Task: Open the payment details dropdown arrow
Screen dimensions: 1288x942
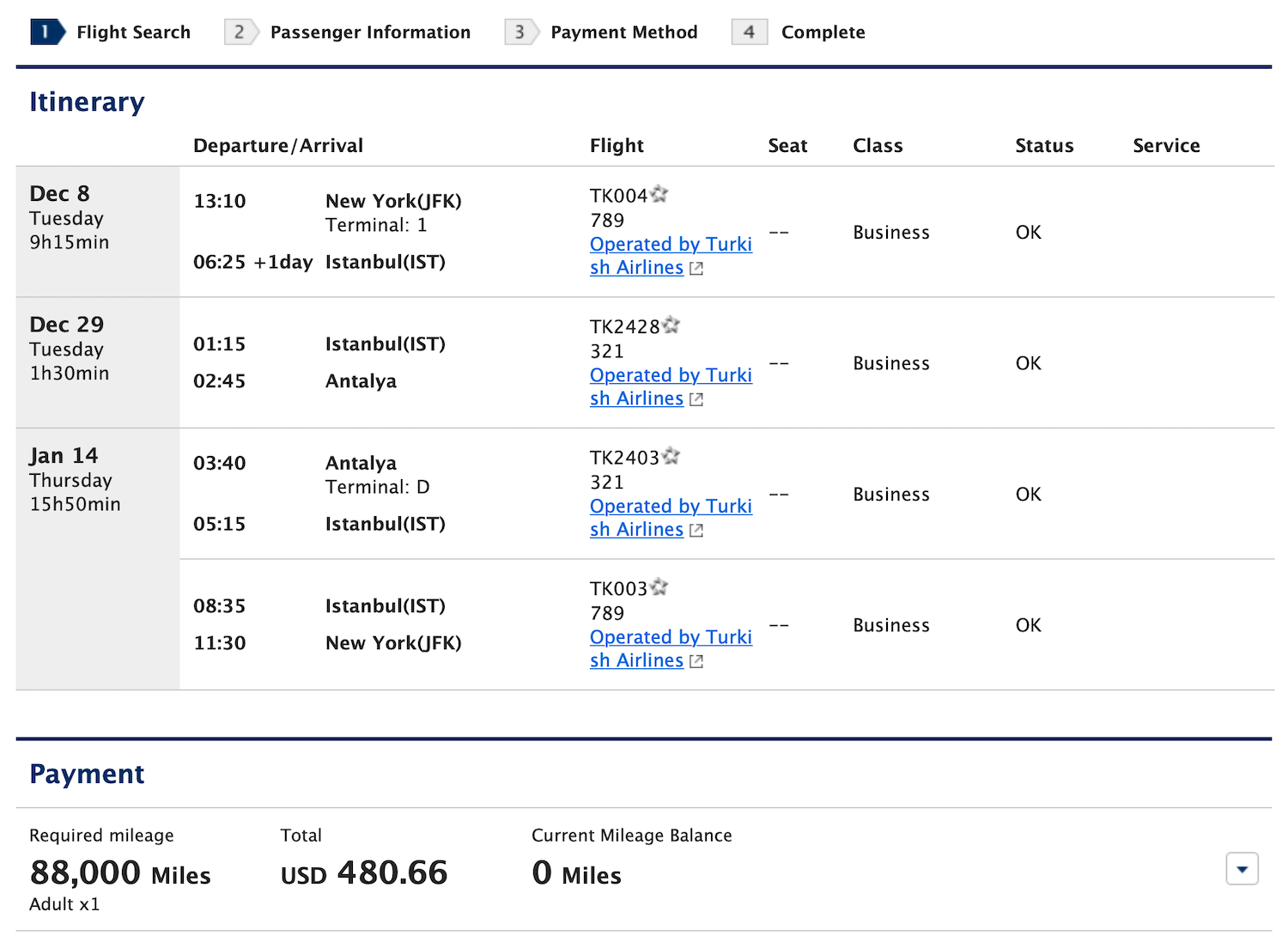Action: tap(1242, 869)
